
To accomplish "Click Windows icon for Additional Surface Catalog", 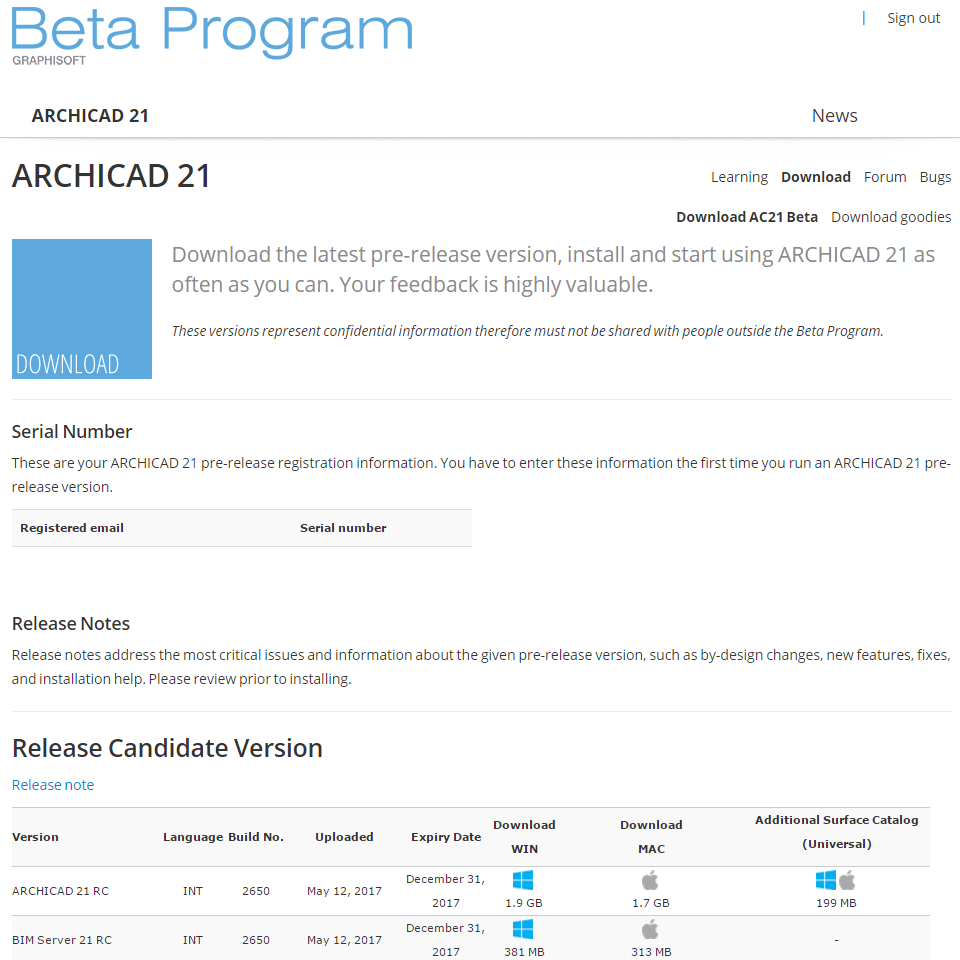I will click(825, 880).
